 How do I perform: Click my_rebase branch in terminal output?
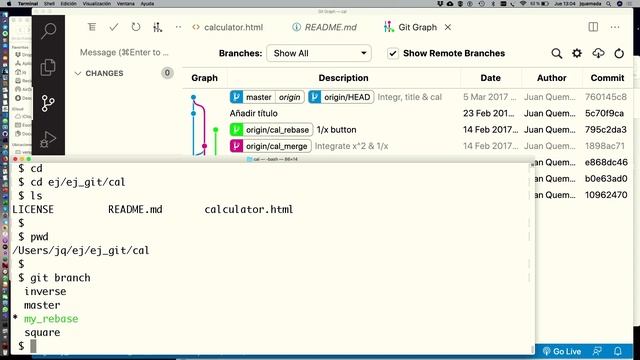51,319
